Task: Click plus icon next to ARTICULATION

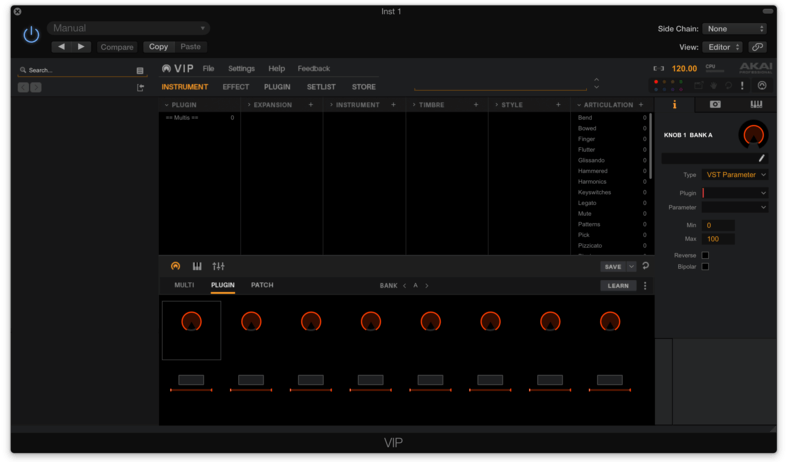Action: pyautogui.click(x=641, y=105)
